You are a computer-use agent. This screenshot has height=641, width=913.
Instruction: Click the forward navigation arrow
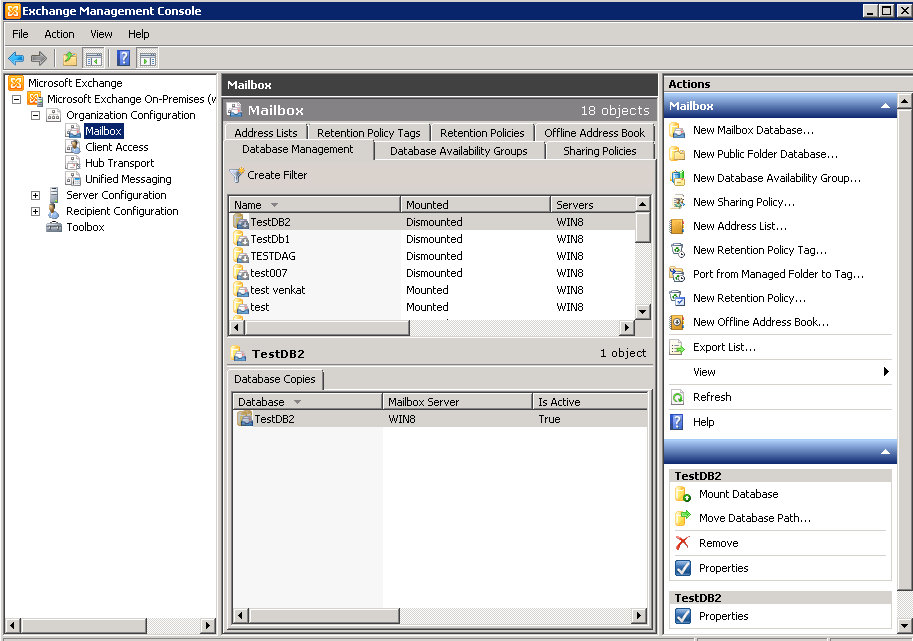tap(38, 58)
